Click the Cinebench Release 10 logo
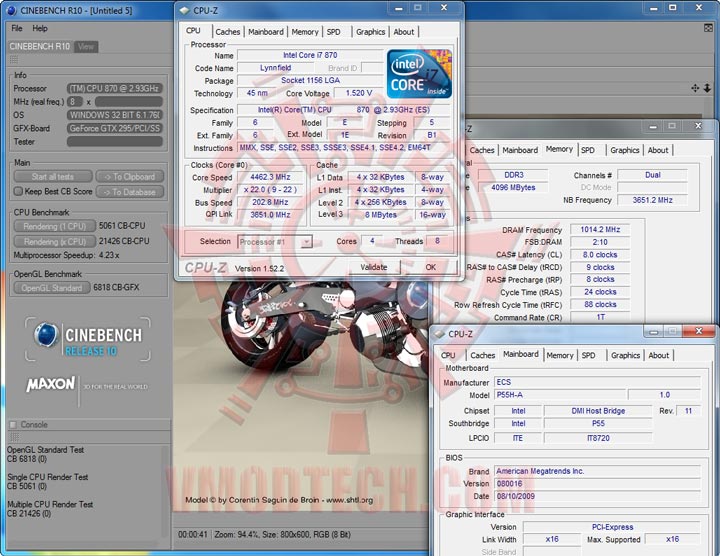This screenshot has height=556, width=720. pos(87,339)
